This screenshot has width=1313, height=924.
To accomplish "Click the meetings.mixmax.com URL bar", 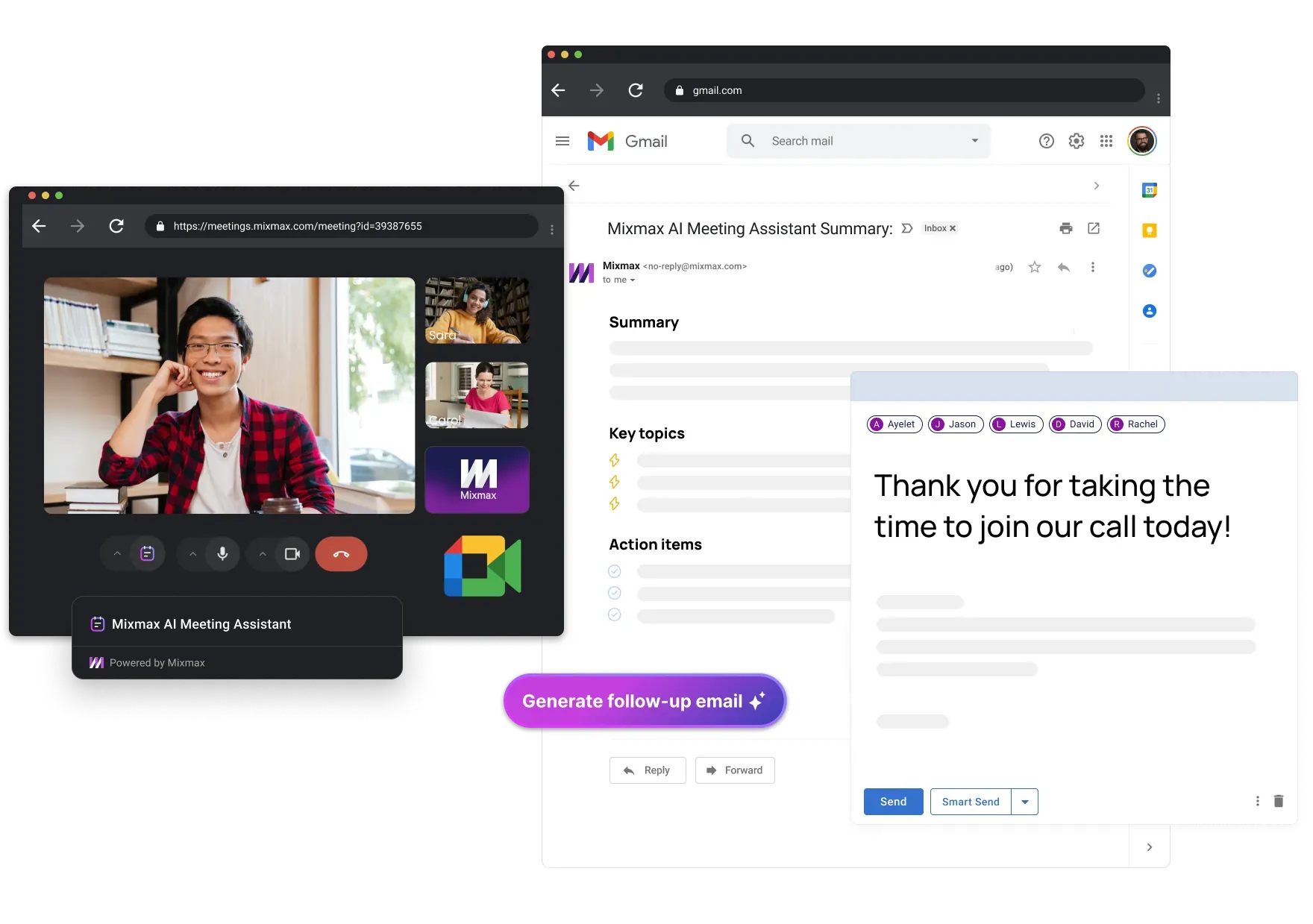I will click(x=342, y=226).
